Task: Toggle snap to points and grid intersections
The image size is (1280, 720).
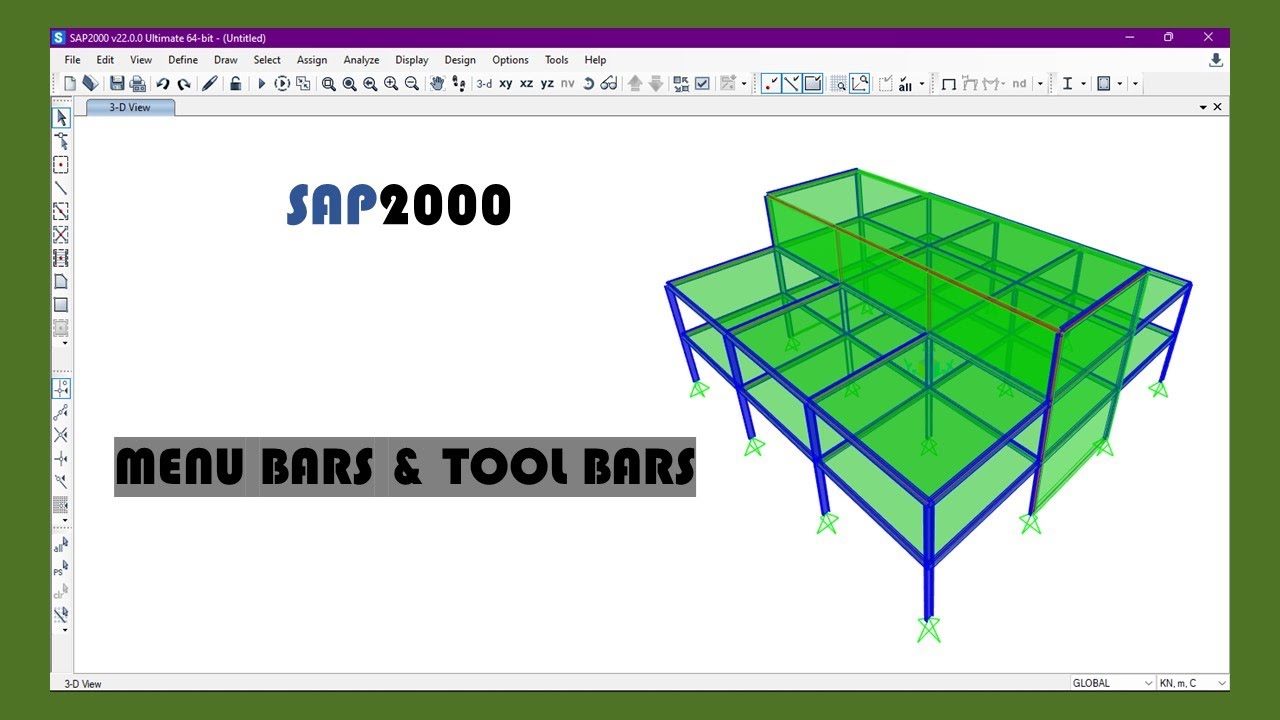Action: [61, 388]
